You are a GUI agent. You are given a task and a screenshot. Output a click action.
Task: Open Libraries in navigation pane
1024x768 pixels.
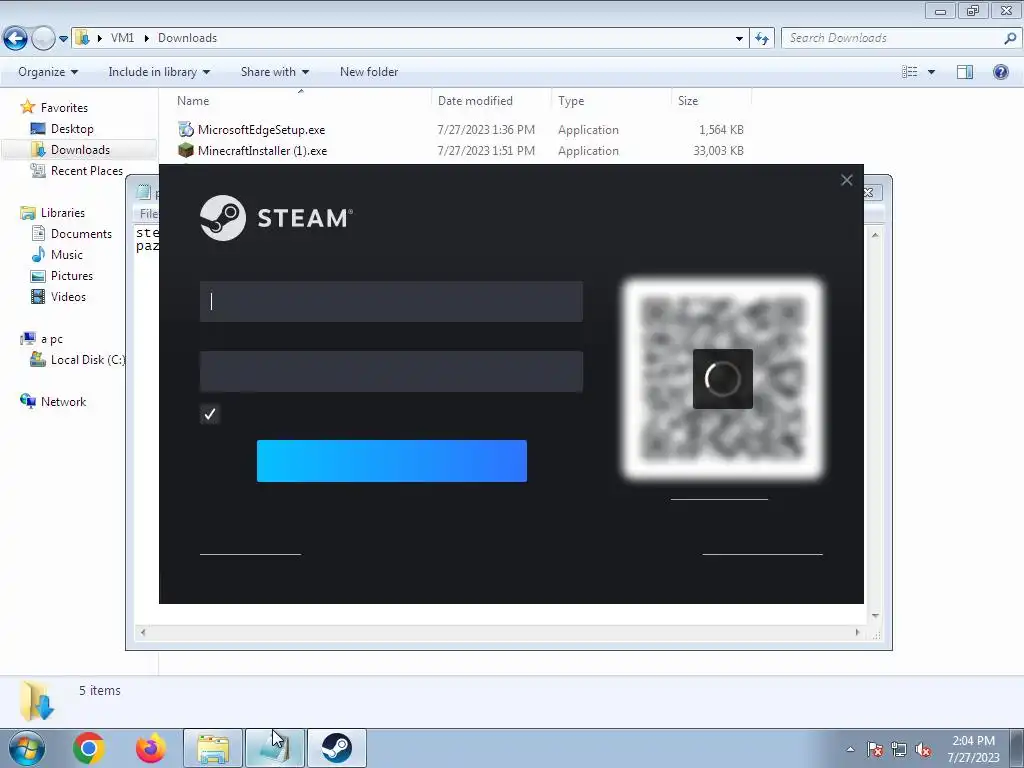click(x=63, y=213)
